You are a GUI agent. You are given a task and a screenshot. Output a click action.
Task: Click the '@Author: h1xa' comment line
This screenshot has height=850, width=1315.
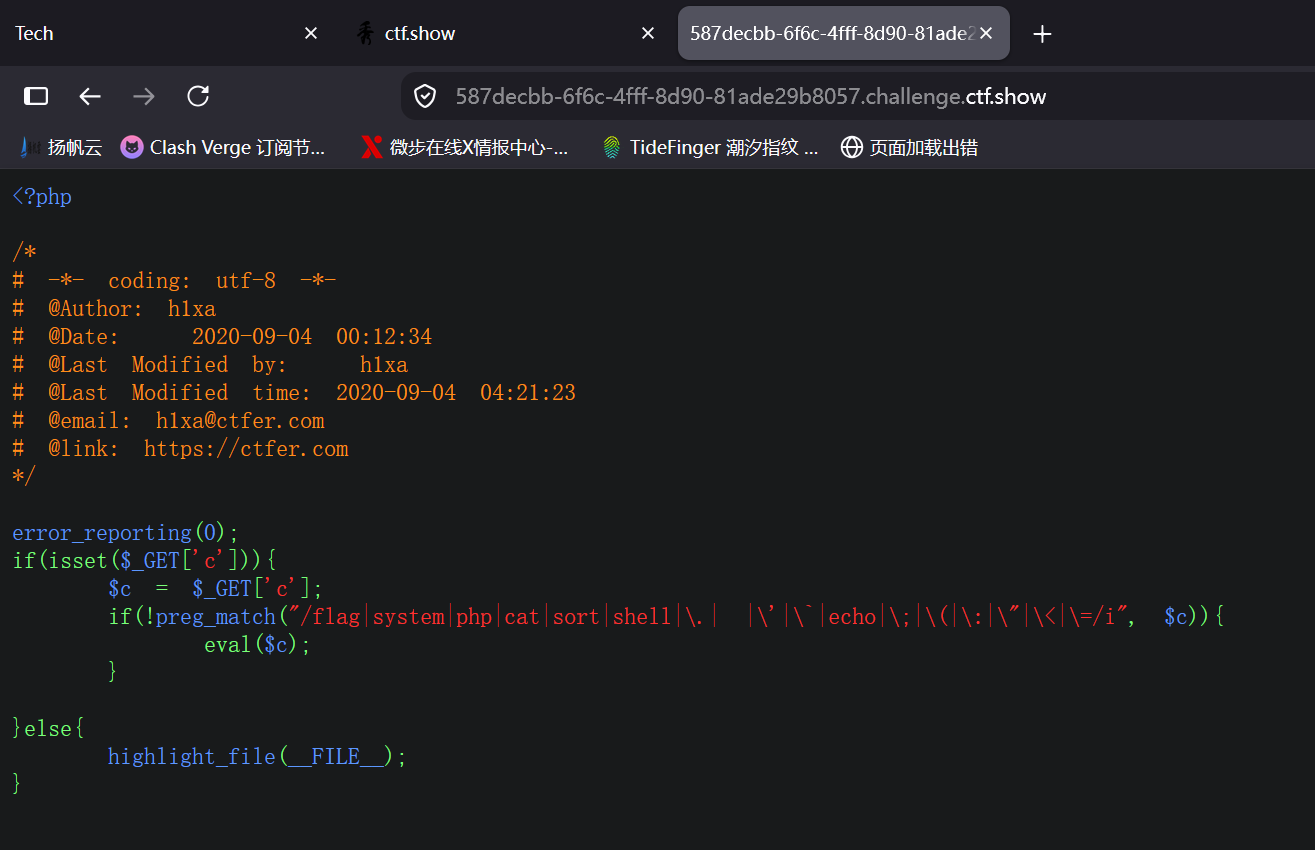click(x=114, y=309)
